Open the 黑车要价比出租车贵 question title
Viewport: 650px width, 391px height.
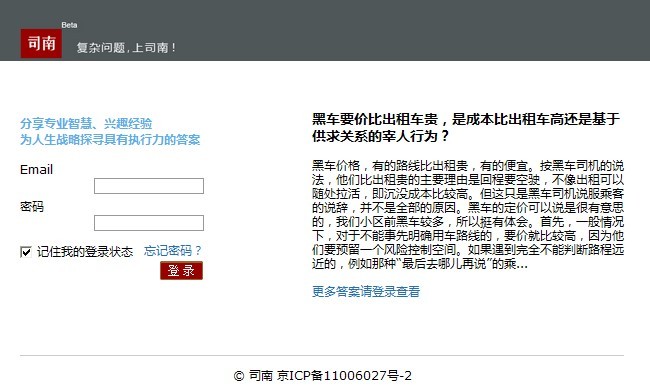pos(466,127)
